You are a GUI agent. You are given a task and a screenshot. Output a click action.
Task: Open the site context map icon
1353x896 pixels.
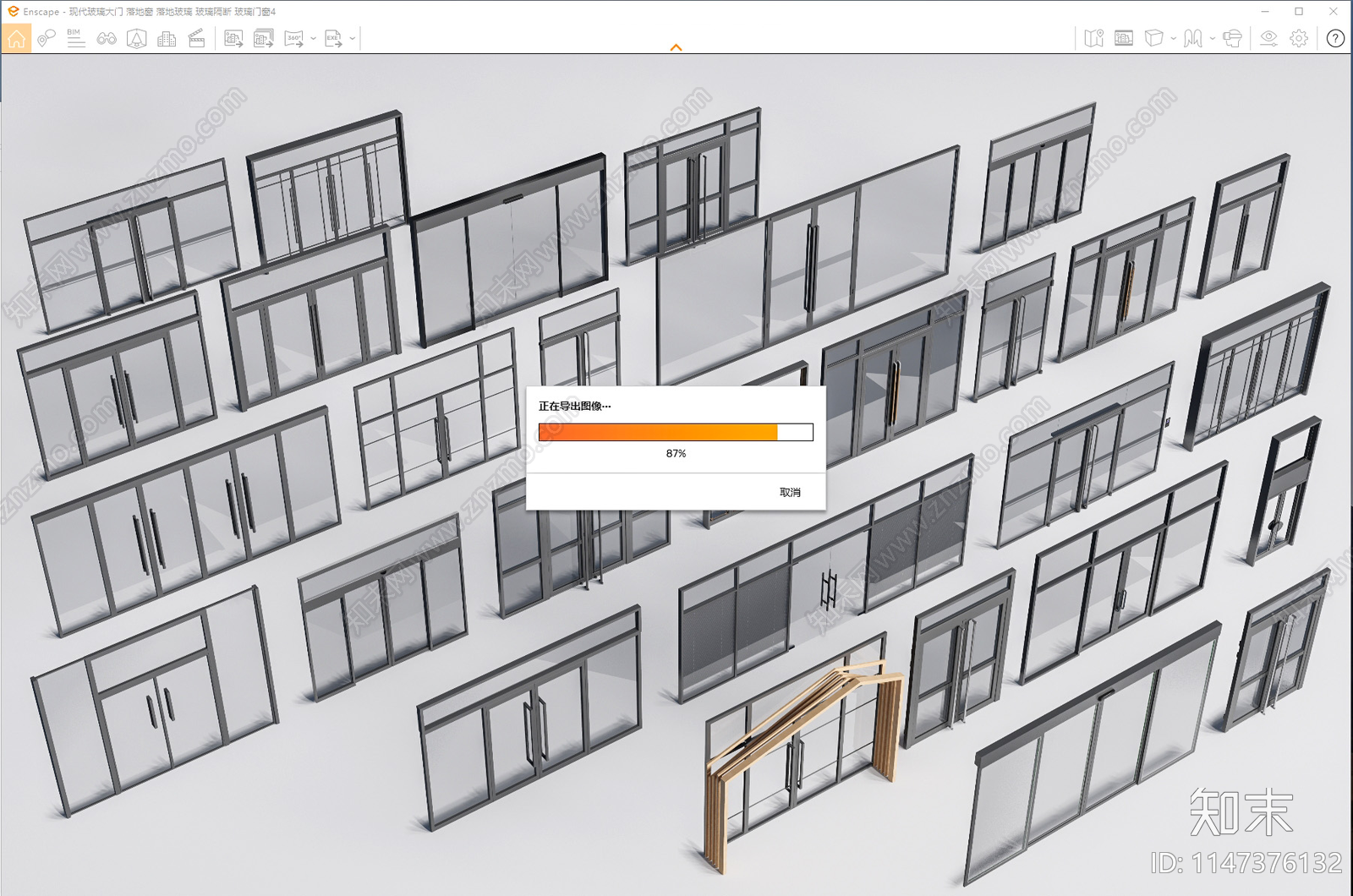[1094, 38]
